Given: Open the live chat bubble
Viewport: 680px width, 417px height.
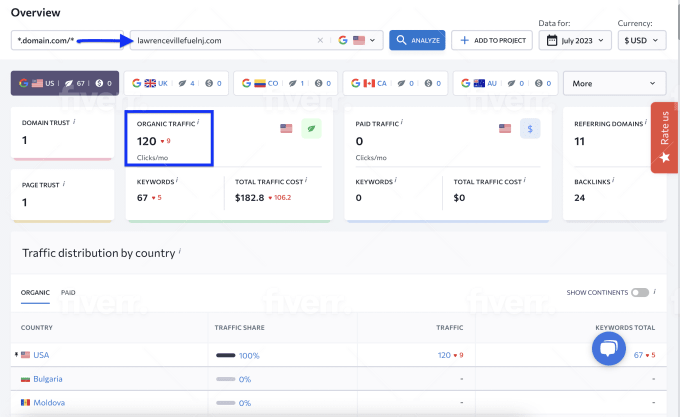Looking at the screenshot, I should [x=609, y=348].
